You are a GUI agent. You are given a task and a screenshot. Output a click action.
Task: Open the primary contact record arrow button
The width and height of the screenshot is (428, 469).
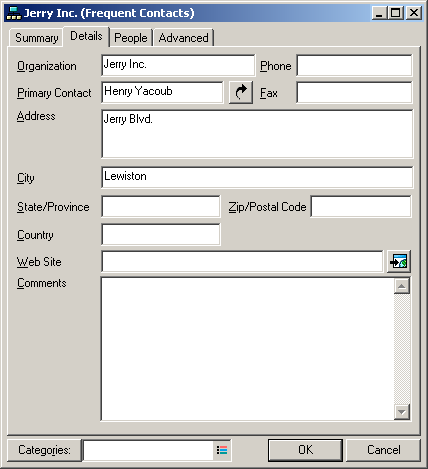click(x=241, y=92)
